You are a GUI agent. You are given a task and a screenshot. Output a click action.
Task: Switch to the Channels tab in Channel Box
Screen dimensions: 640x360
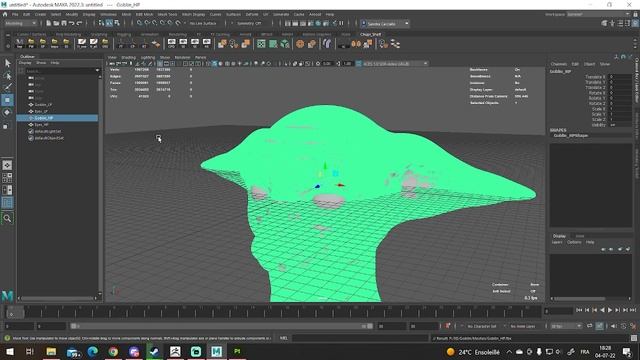coord(559,64)
